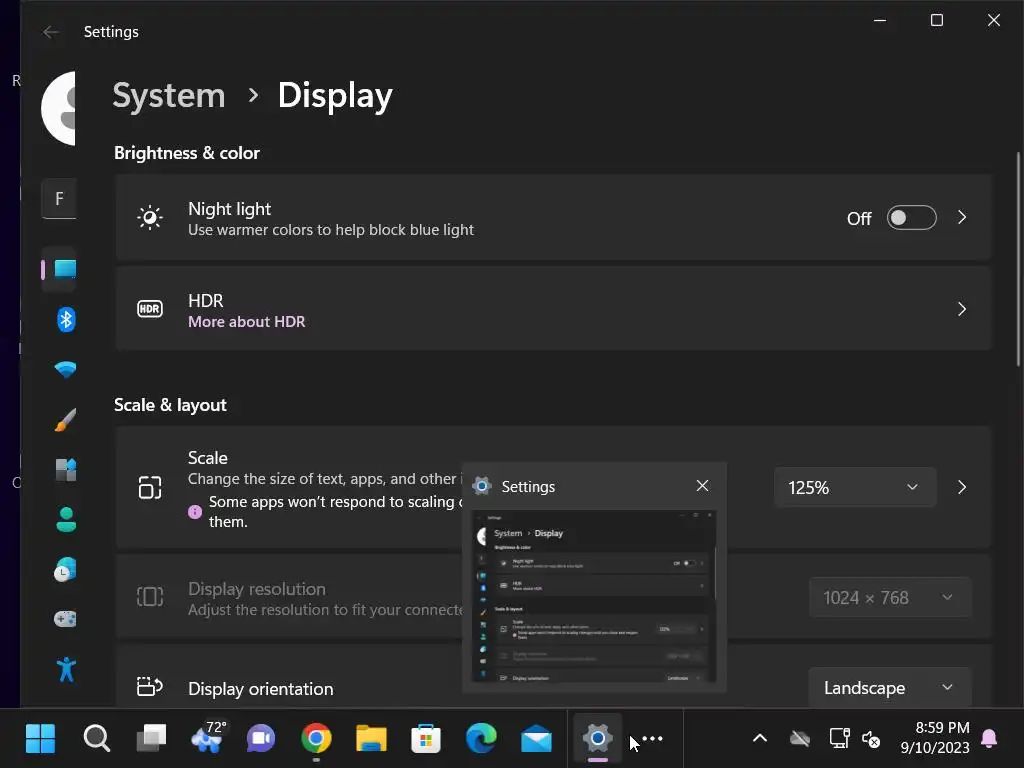
Task: Open Microsoft Store from taskbar
Action: [x=426, y=739]
